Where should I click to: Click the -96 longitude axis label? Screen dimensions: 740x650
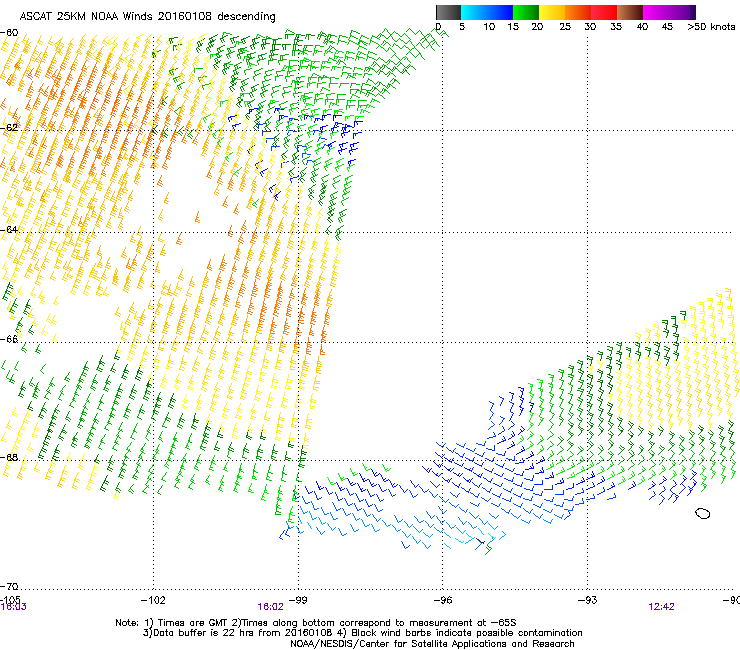(x=443, y=600)
